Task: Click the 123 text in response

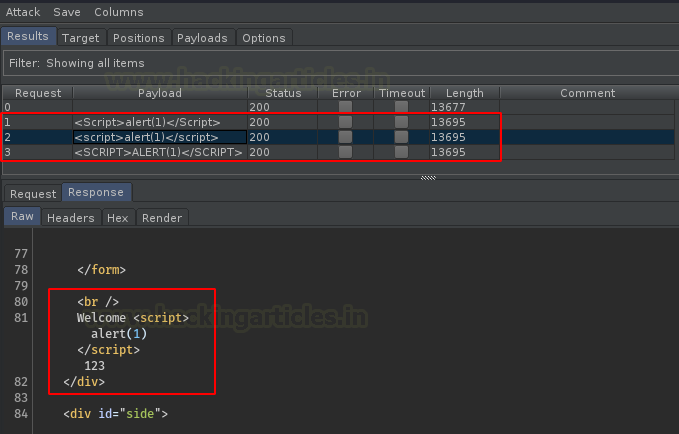Action: [x=94, y=366]
